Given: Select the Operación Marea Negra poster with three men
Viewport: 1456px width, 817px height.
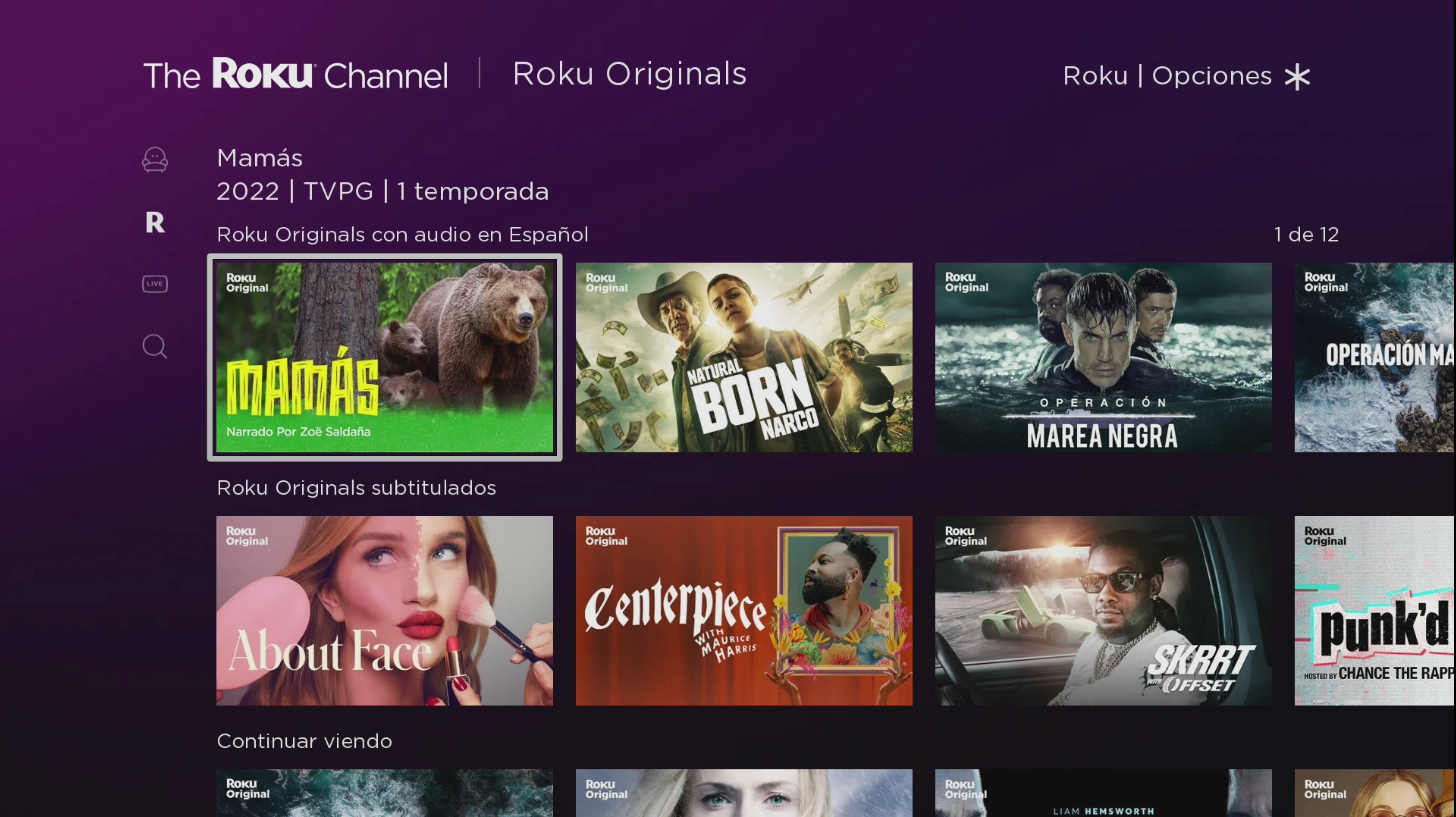Looking at the screenshot, I should click(1103, 358).
